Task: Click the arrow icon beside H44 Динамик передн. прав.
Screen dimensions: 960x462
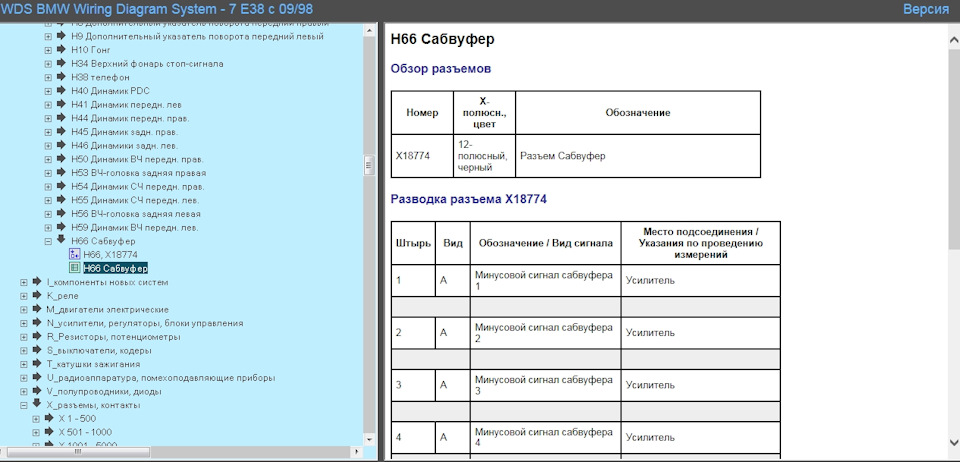Action: [x=61, y=117]
